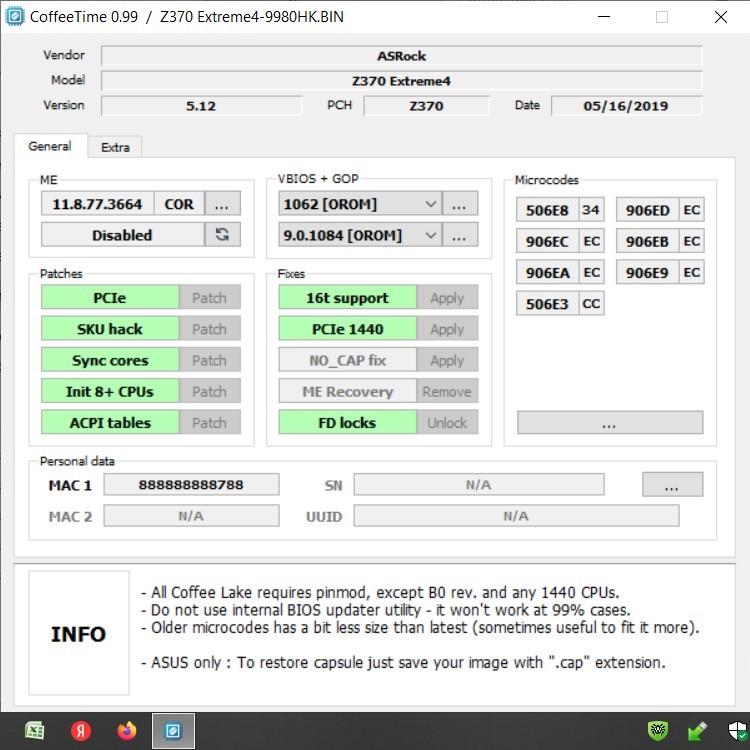Click the date 05/16/2019 field
Screen dimensions: 750x750
(627, 105)
